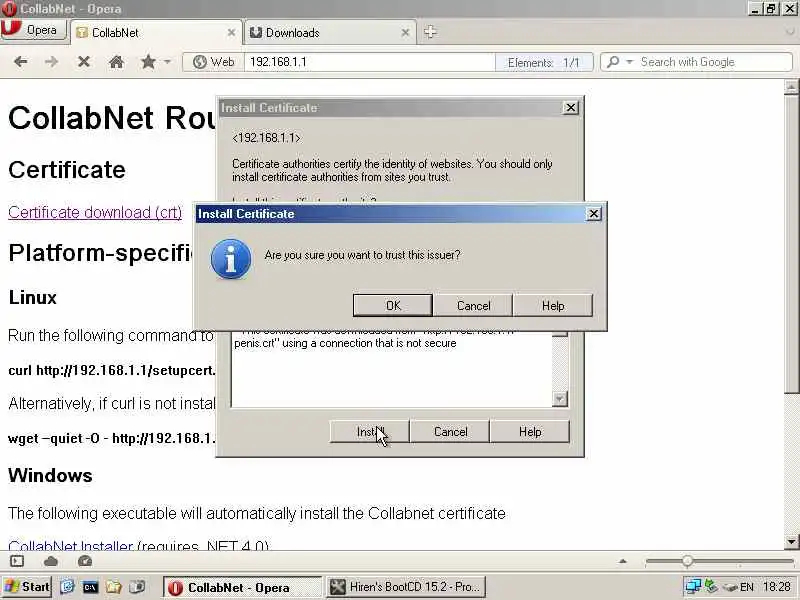Click the clock showing 18:28
The width and height of the screenshot is (800, 600).
[777, 587]
